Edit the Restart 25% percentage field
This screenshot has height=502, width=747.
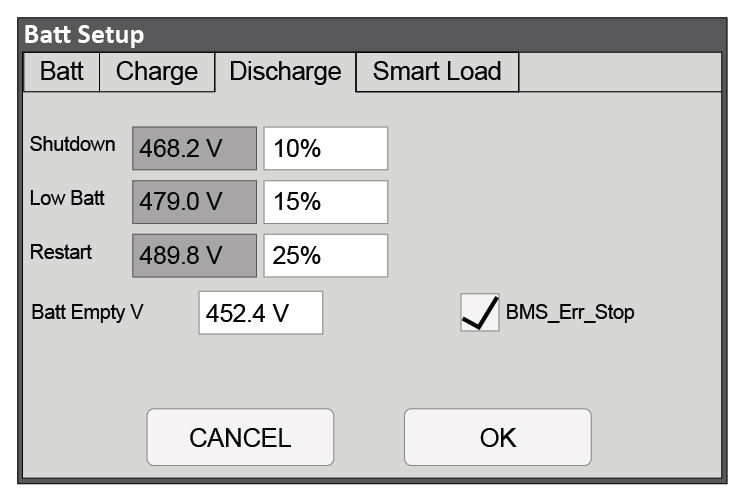click(325, 256)
